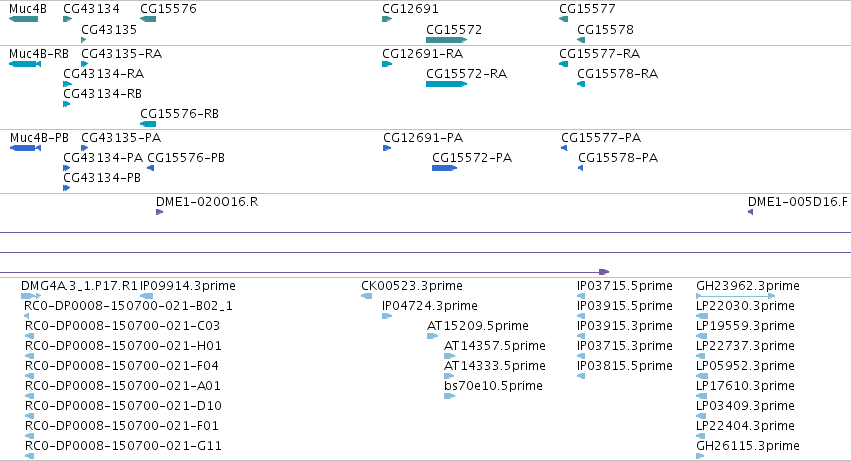Select the CG15572-PA protein bar
851x461 pixels.
pos(444,168)
